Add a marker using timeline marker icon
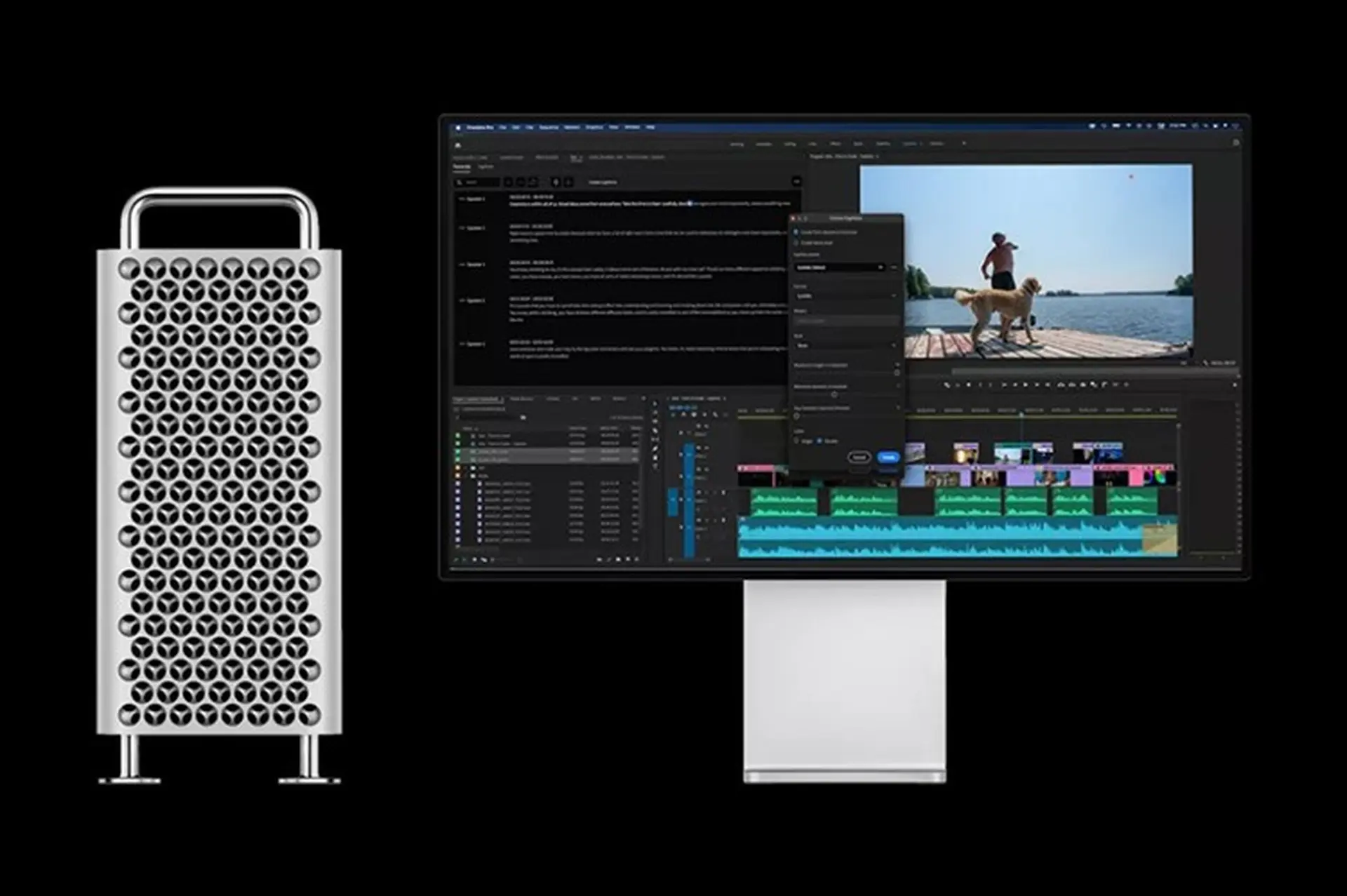Image resolution: width=1347 pixels, height=896 pixels. 704,415
